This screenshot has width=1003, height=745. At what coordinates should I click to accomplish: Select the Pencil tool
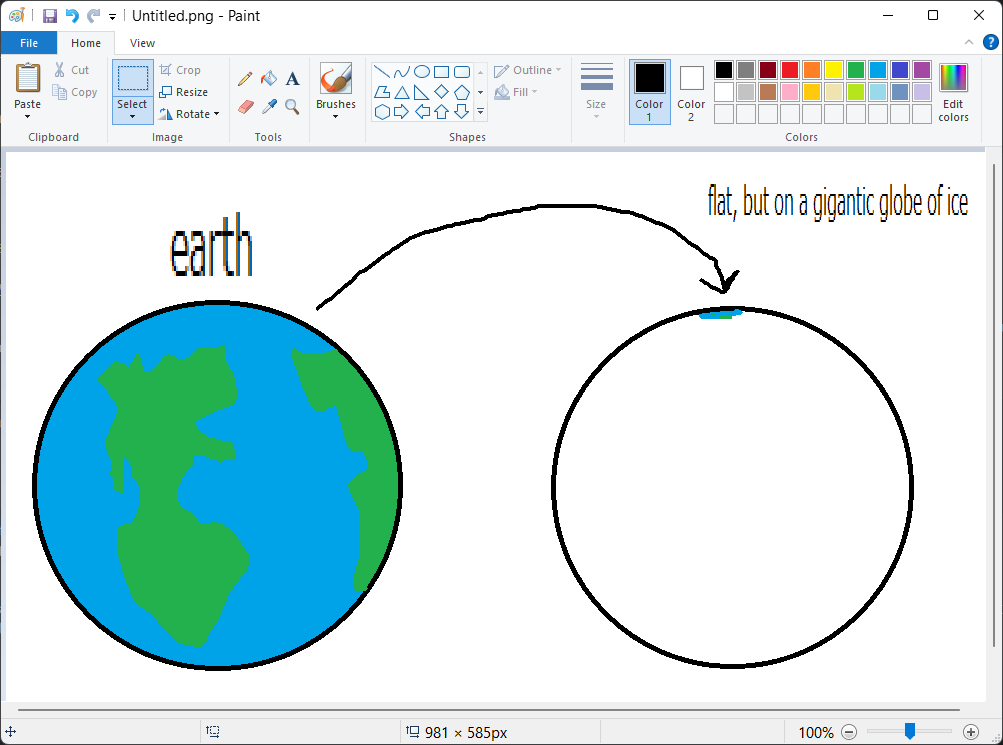pyautogui.click(x=245, y=79)
